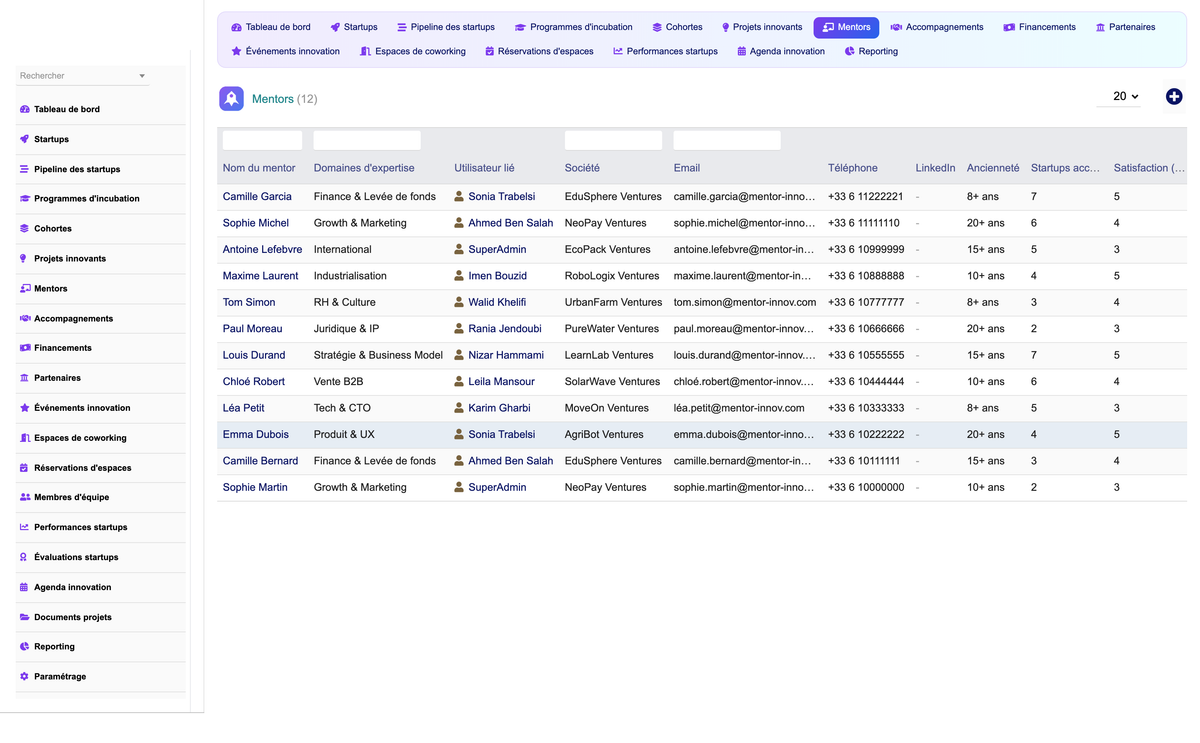
Task: Click the Nom du mentor filter field
Action: 262,141
